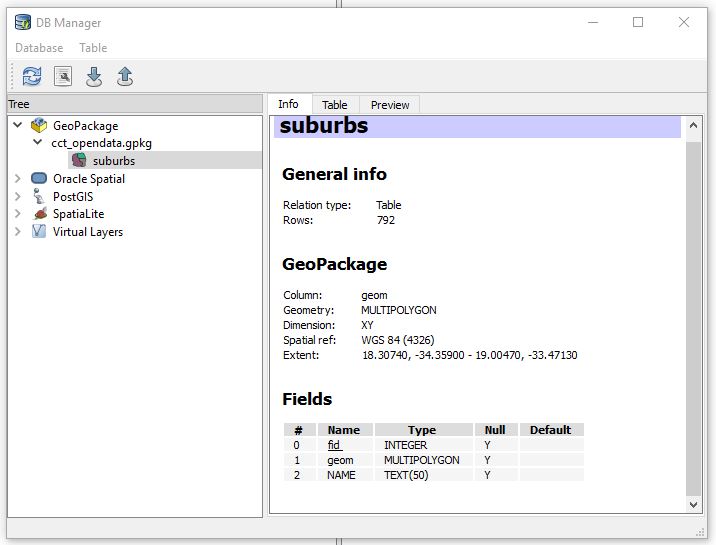Click the 'suburbs' heading in Info

point(324,126)
